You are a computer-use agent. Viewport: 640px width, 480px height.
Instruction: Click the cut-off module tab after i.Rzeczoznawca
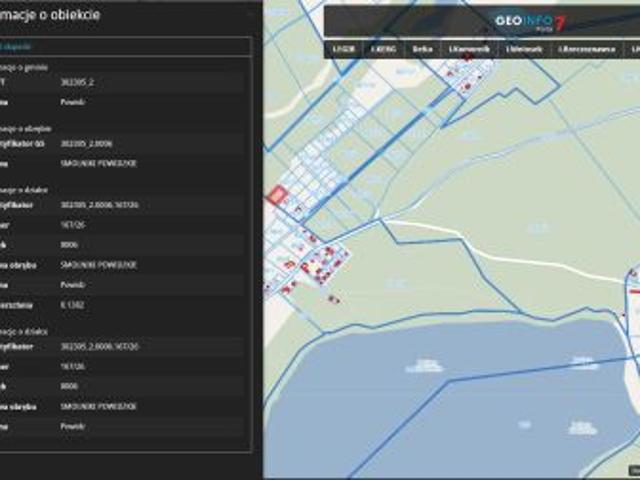point(633,48)
